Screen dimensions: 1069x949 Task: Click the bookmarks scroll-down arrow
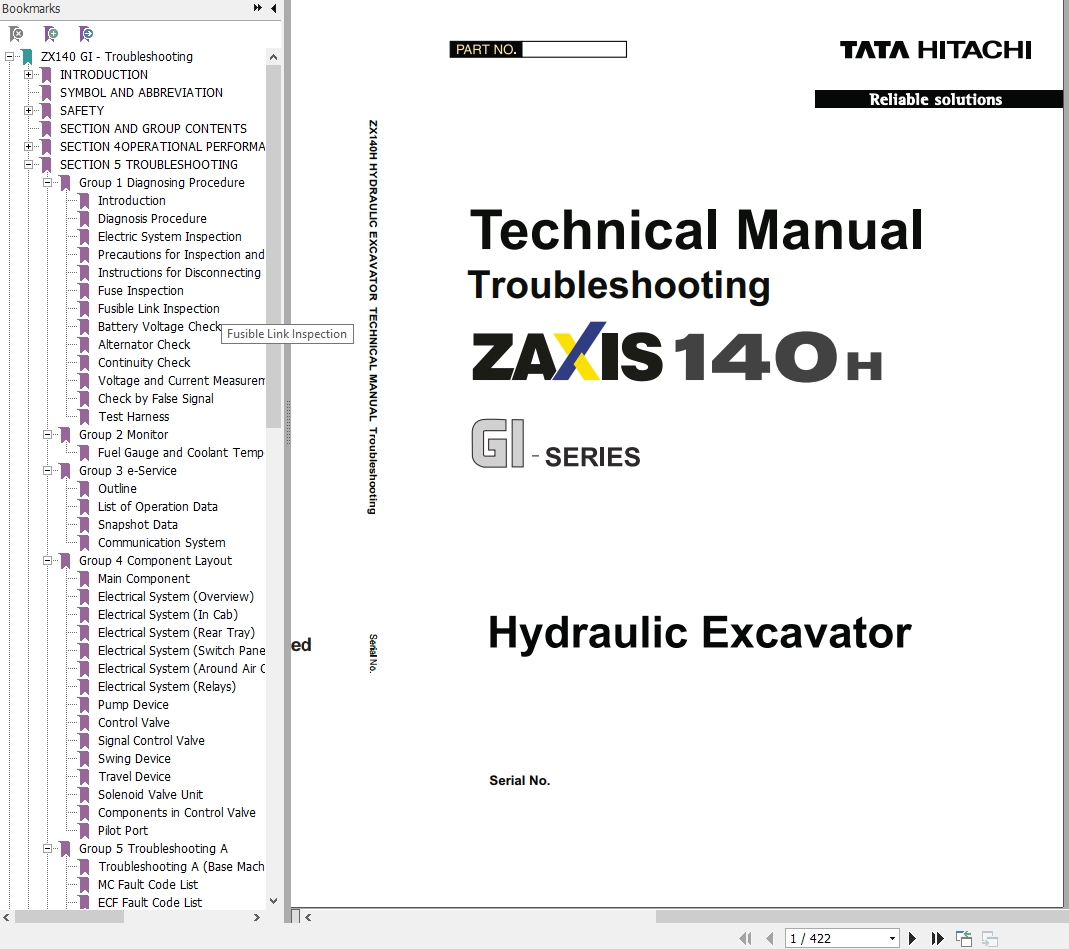pyautogui.click(x=273, y=901)
